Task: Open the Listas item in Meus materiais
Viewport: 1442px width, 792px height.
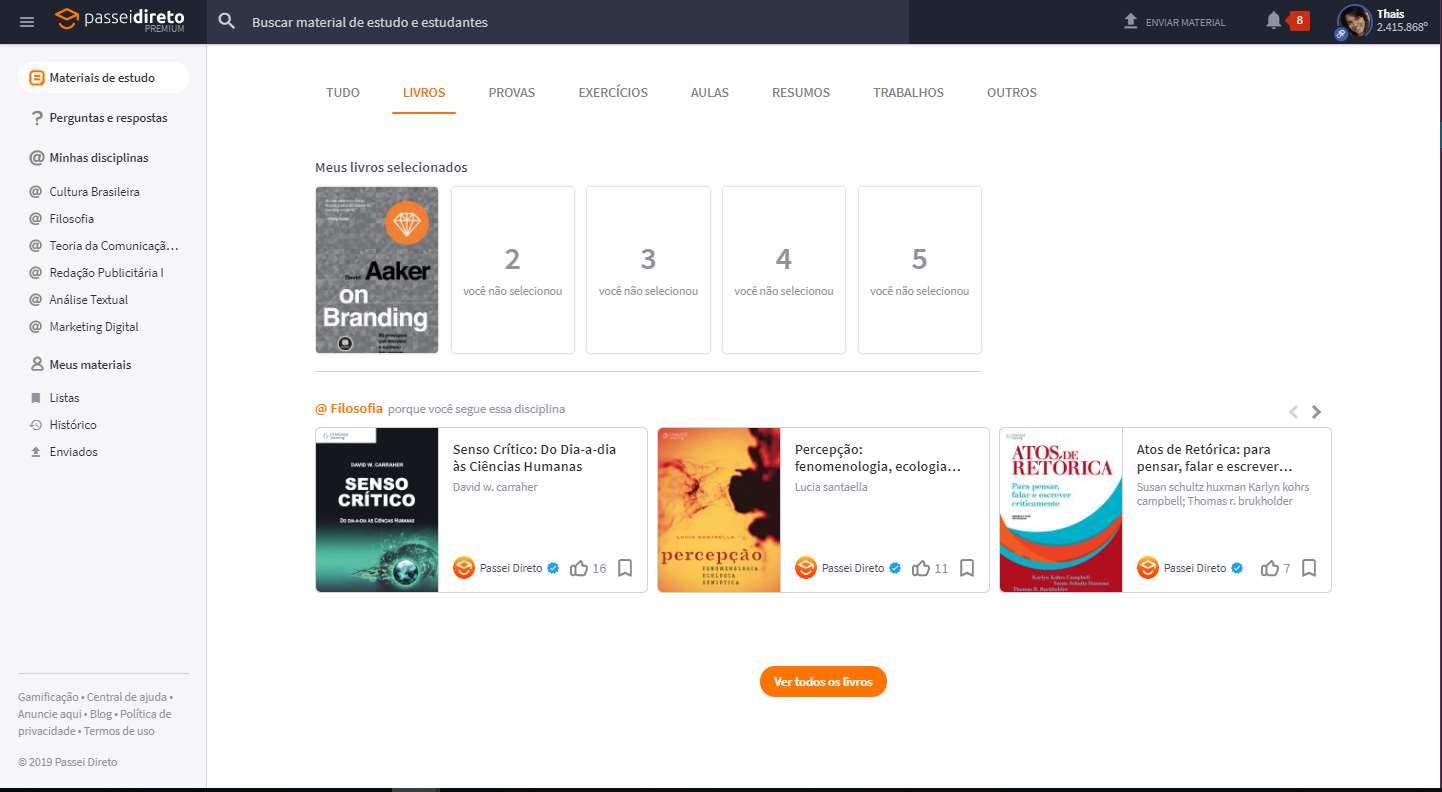Action: pos(65,398)
